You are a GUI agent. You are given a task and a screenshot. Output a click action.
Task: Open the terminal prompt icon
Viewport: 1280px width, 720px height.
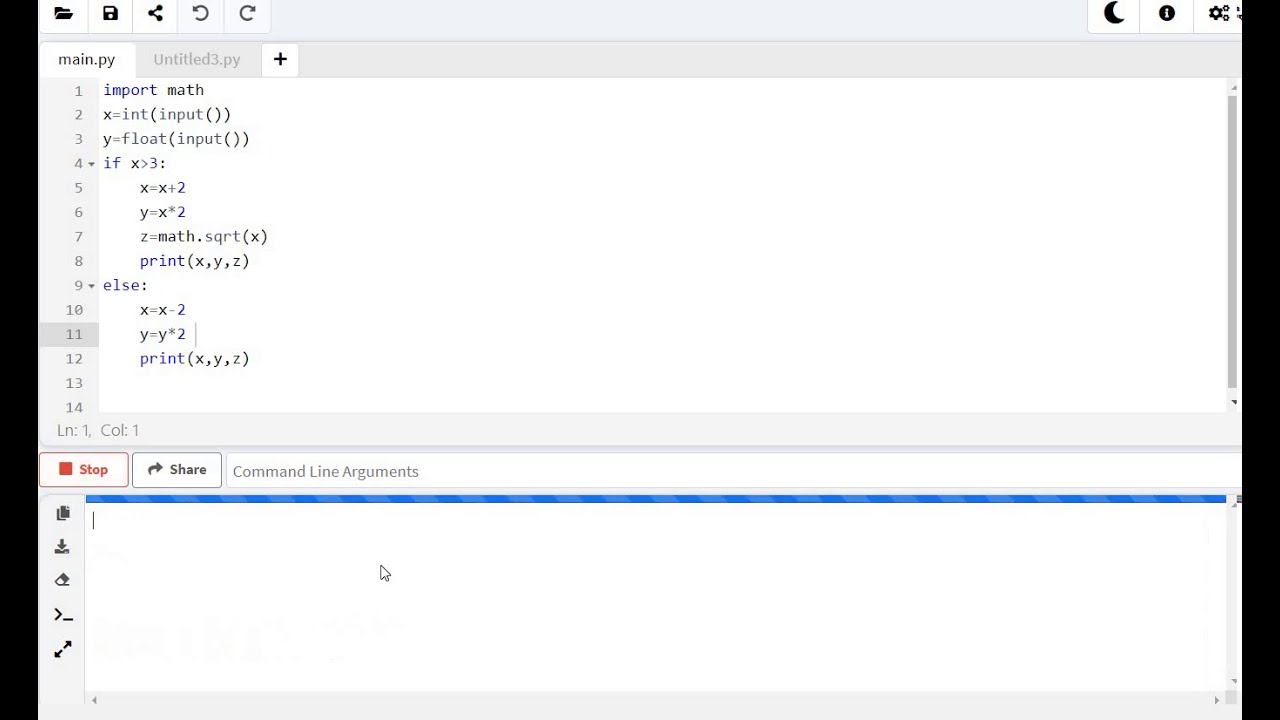coord(63,615)
